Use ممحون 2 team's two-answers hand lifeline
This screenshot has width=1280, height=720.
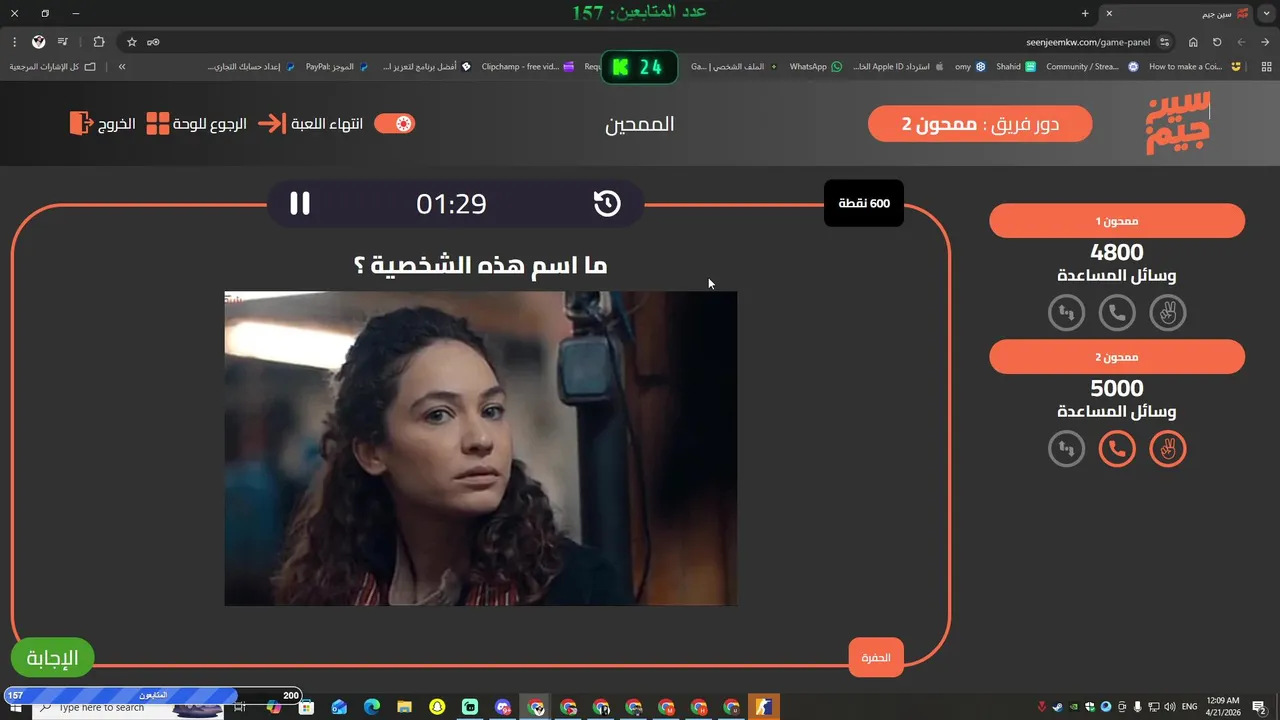click(1168, 448)
